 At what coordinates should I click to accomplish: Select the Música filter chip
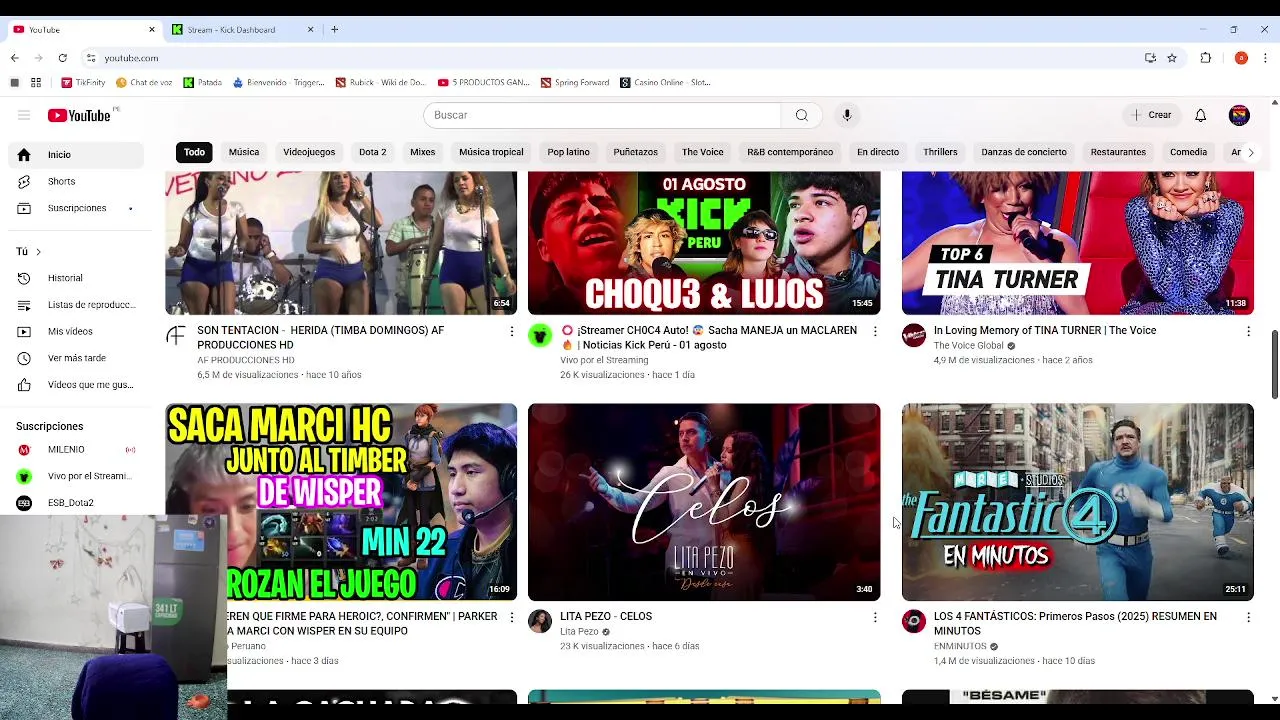(x=244, y=152)
